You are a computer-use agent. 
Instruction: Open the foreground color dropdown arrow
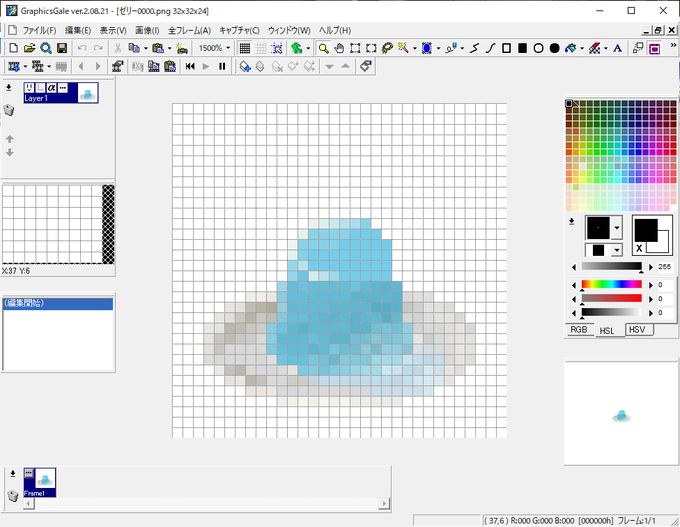616,228
